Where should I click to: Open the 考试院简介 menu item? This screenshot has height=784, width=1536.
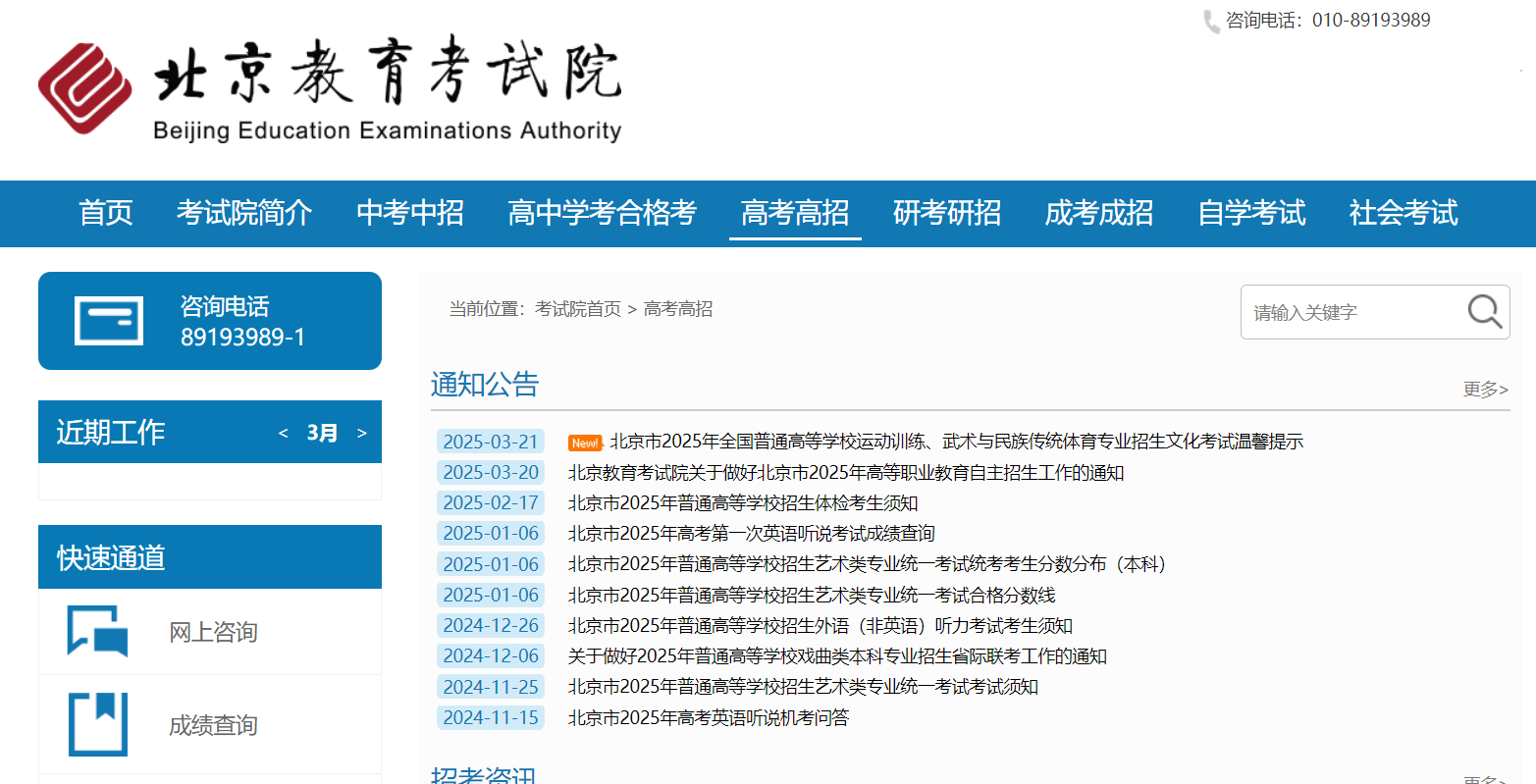coord(244,213)
